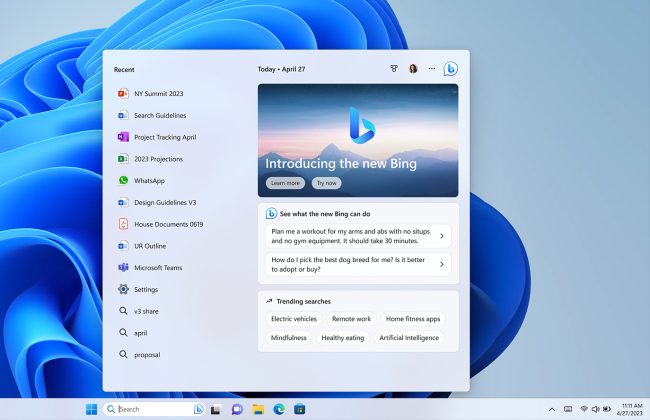Open the Settings gear icon
Image resolution: width=650 pixels, height=420 pixels.
tap(123, 289)
